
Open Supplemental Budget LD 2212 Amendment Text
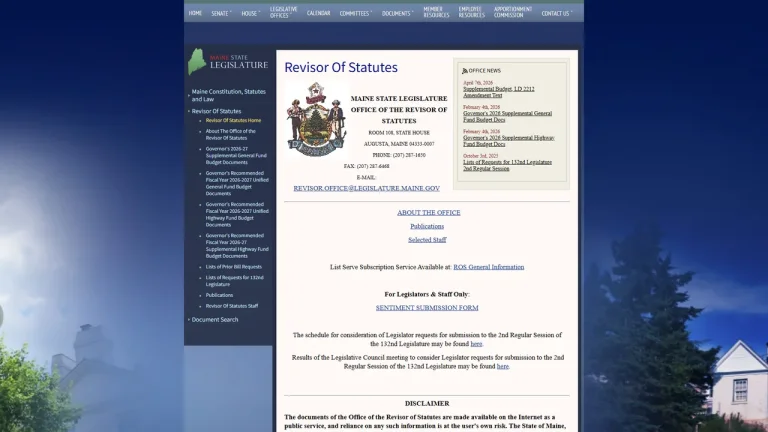point(499,92)
